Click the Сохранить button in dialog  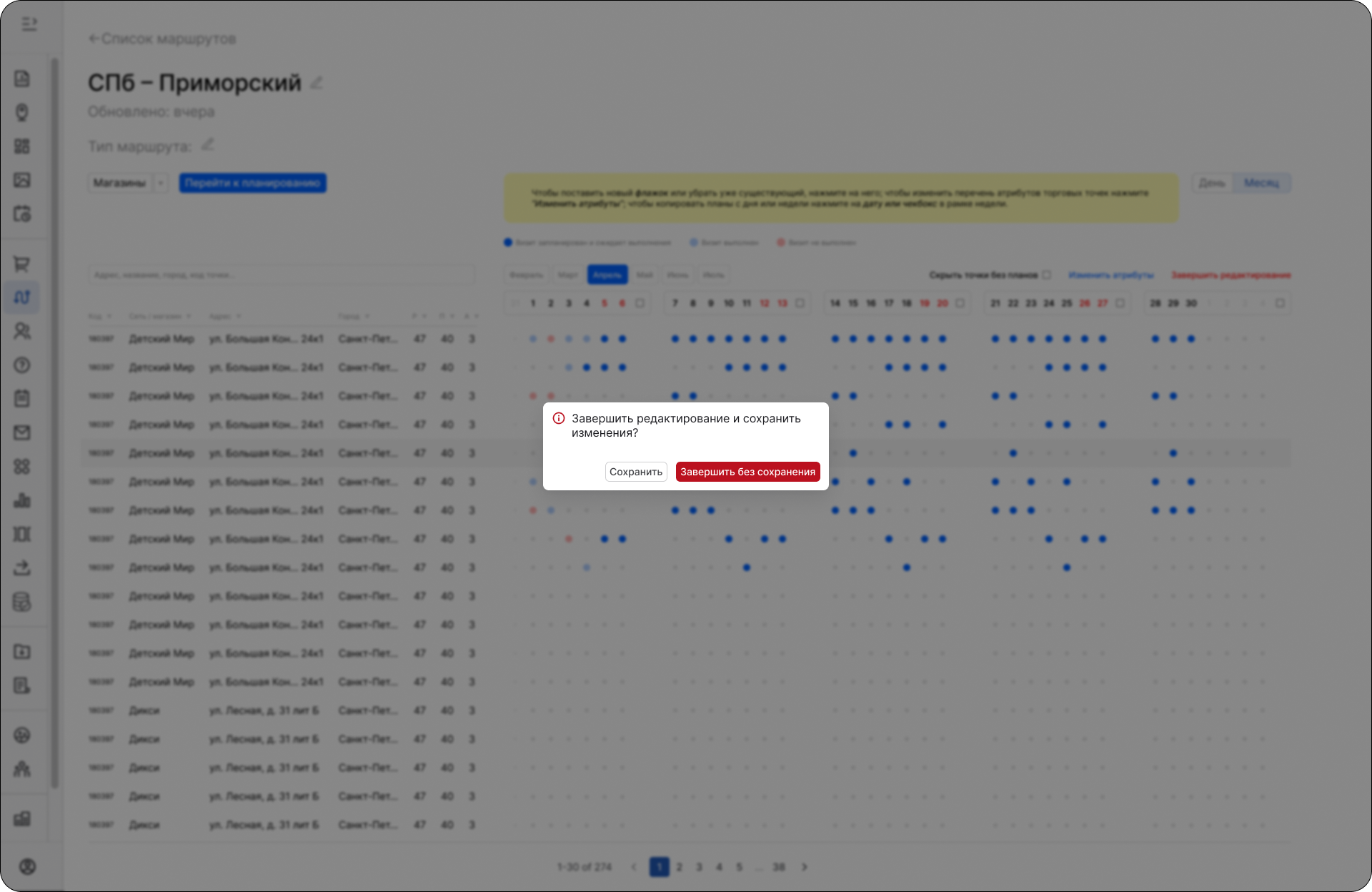(x=635, y=472)
